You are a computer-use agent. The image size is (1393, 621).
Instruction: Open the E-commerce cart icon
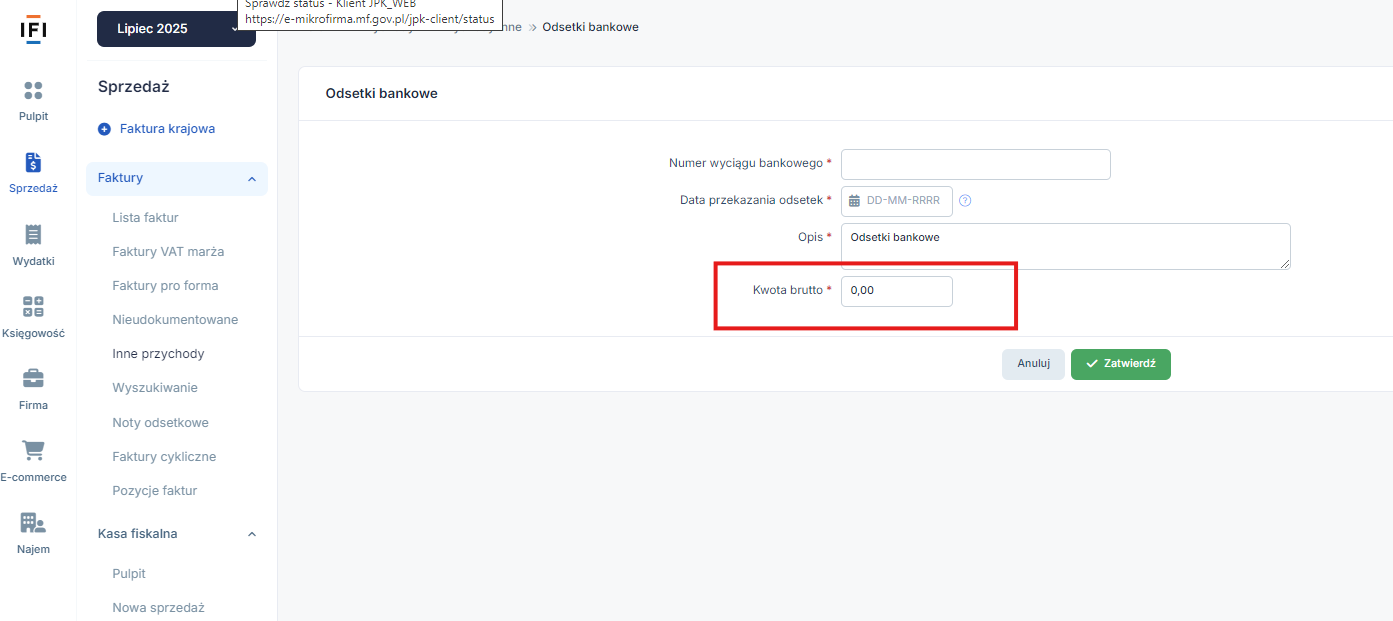click(x=33, y=451)
